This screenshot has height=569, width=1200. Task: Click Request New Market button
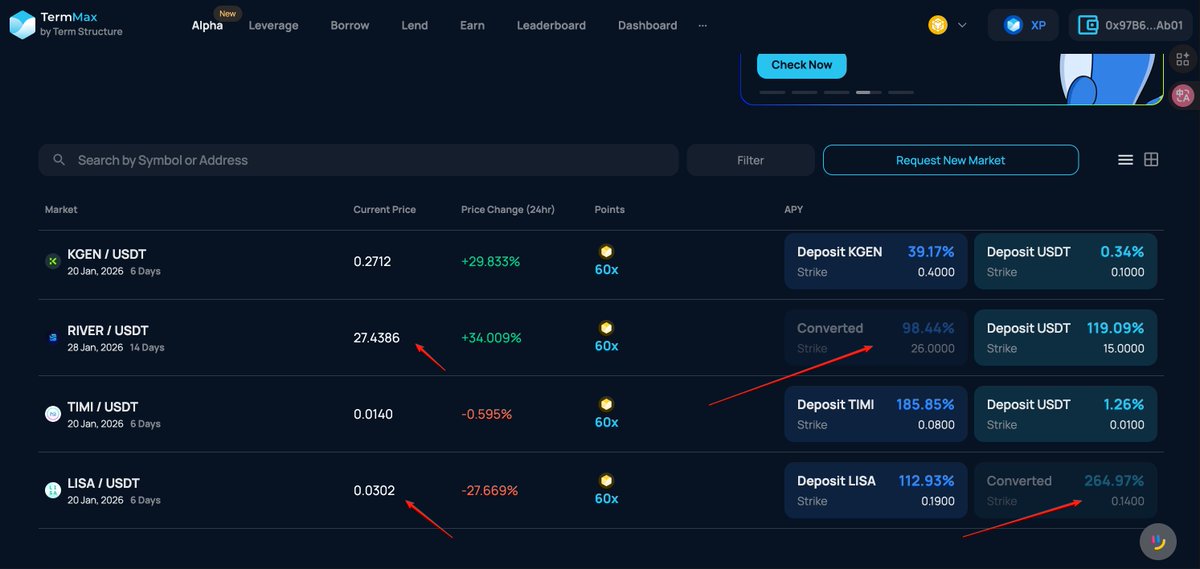point(950,160)
